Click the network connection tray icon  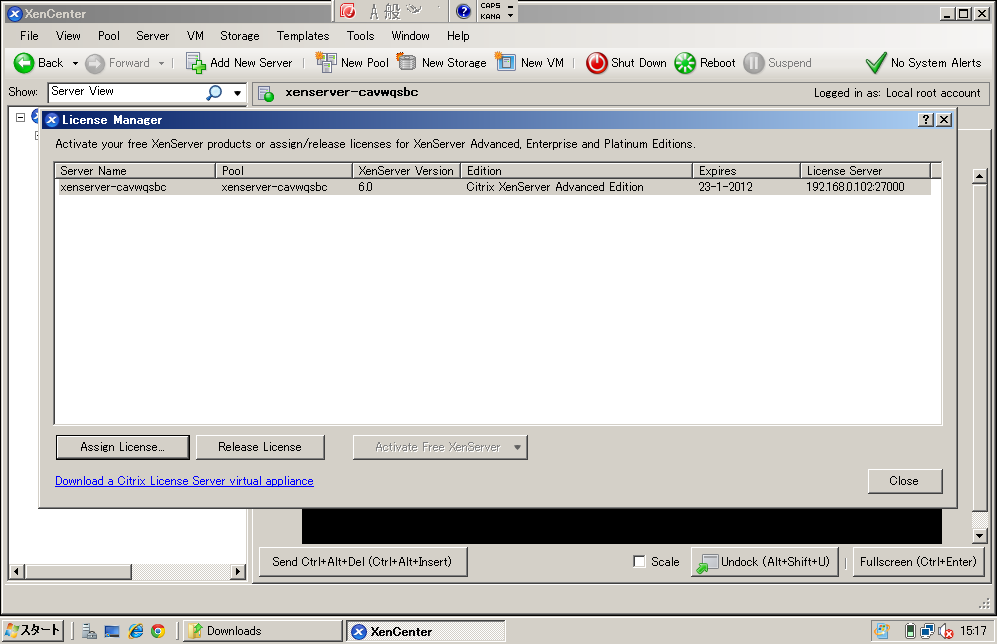(927, 631)
